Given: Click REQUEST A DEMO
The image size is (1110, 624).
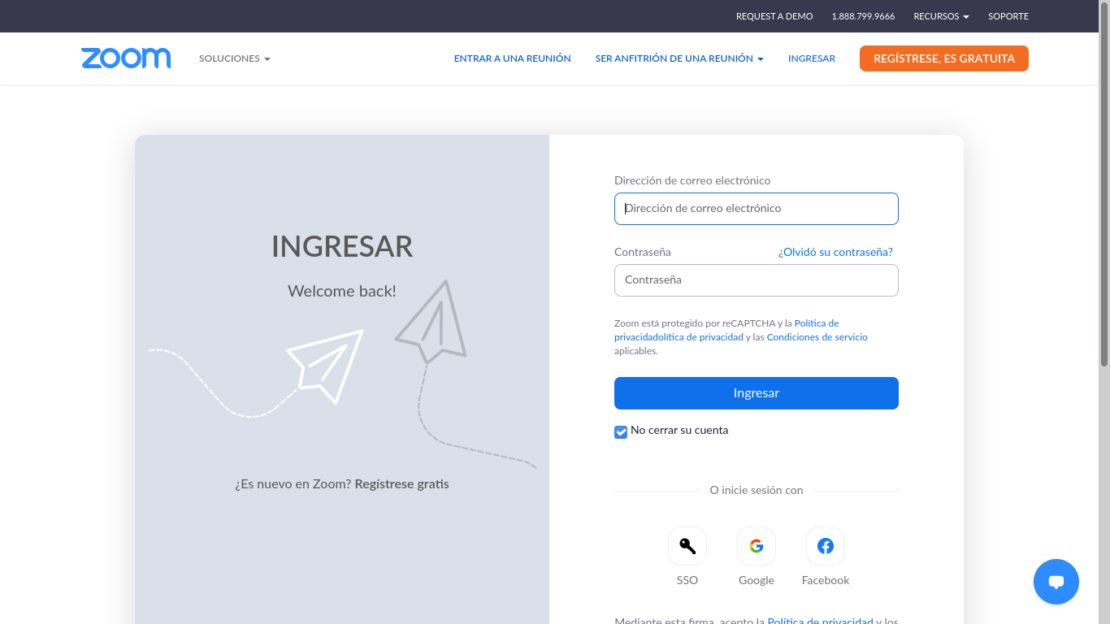Looking at the screenshot, I should pyautogui.click(x=774, y=16).
